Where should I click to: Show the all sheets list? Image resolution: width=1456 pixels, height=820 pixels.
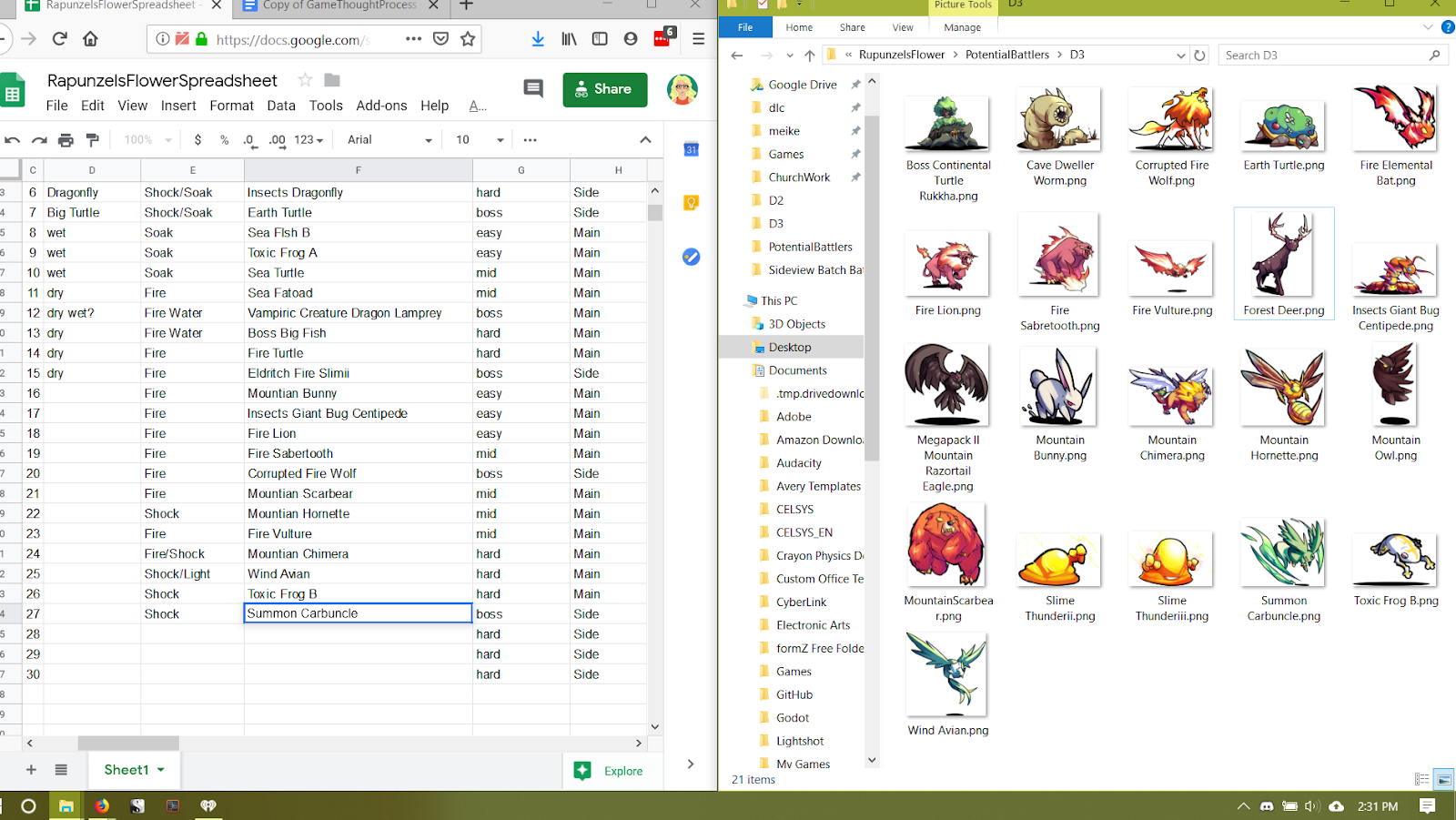[61, 770]
